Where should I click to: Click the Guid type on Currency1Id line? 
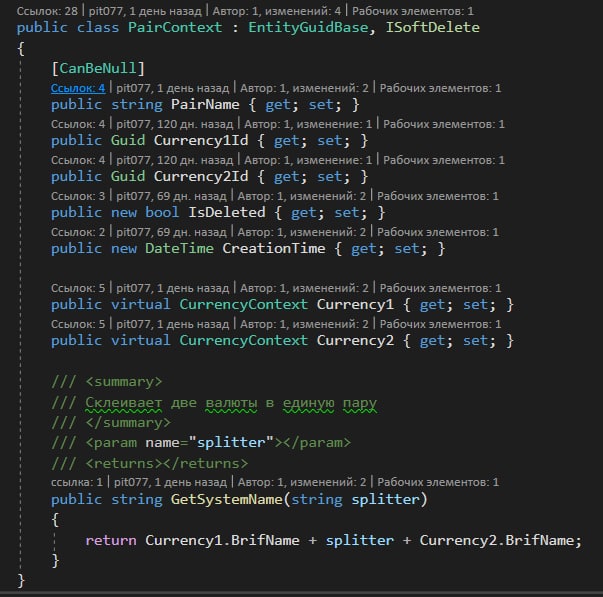click(x=128, y=140)
